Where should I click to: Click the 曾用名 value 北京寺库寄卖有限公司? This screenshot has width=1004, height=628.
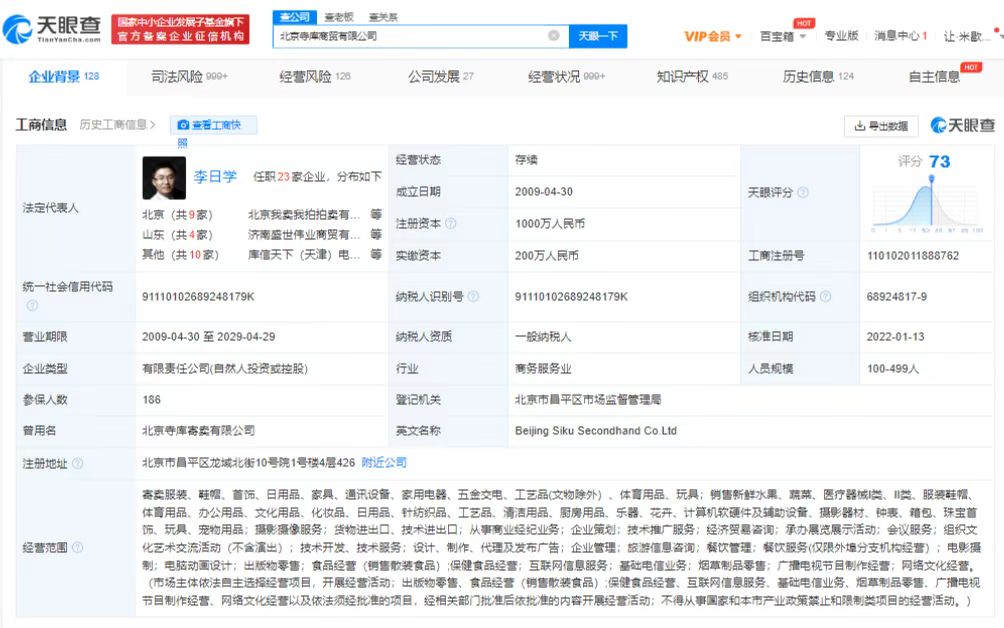point(198,430)
